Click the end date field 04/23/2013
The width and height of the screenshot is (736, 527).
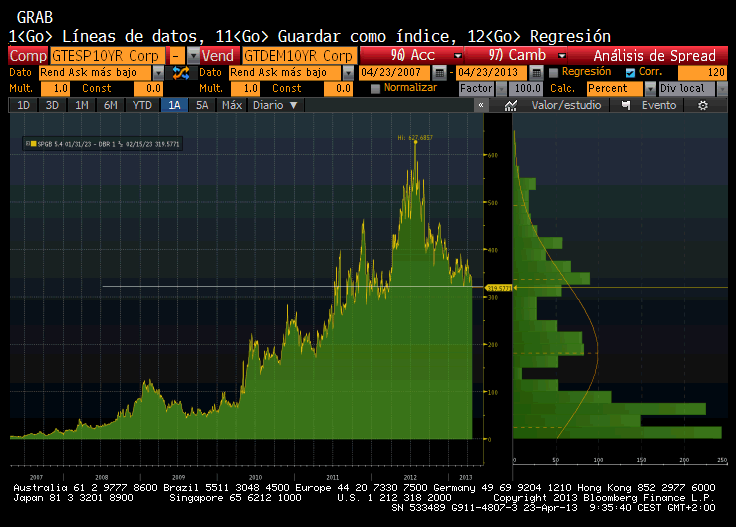point(491,73)
